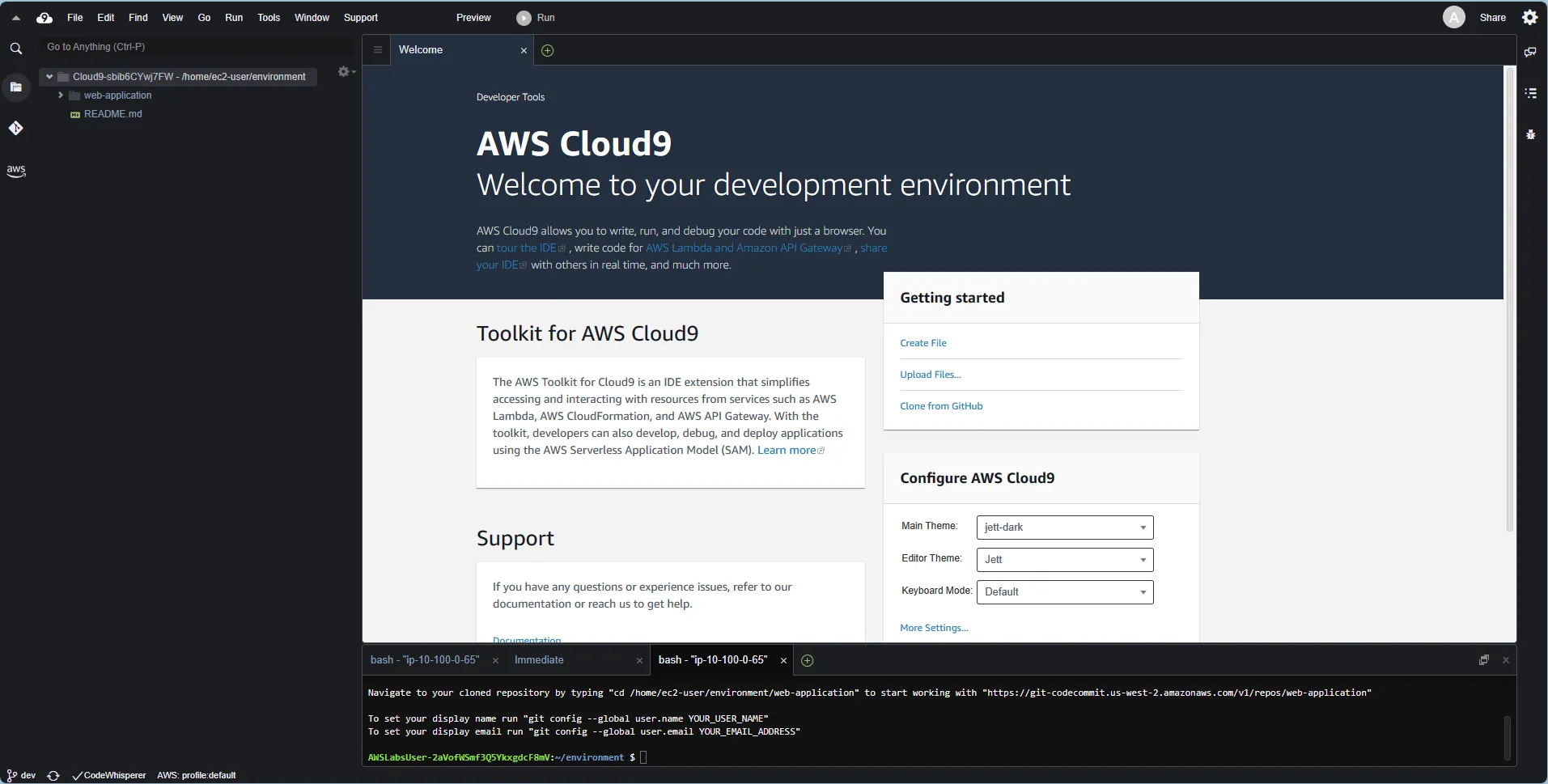Click the Cloud9 cloud logo icon
1548x784 pixels.
[45, 17]
